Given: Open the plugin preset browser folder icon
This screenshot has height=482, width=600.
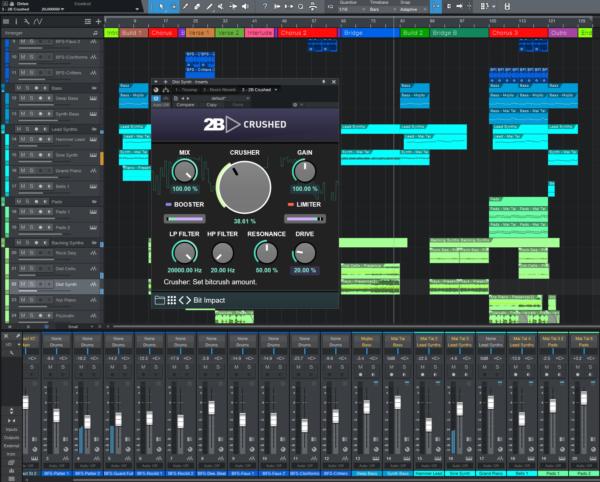Looking at the screenshot, I should click(x=160, y=300).
